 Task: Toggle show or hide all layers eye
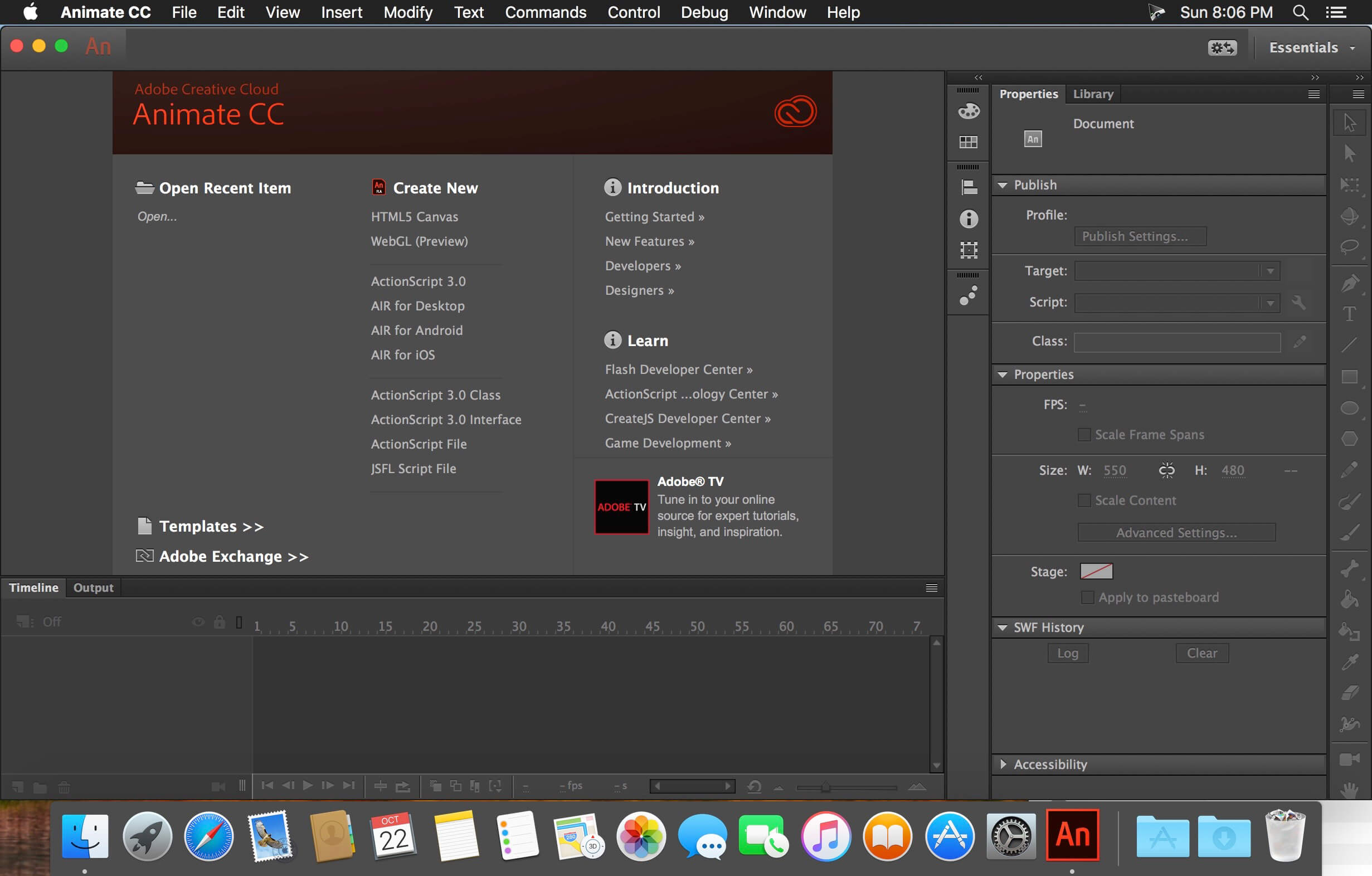[198, 622]
